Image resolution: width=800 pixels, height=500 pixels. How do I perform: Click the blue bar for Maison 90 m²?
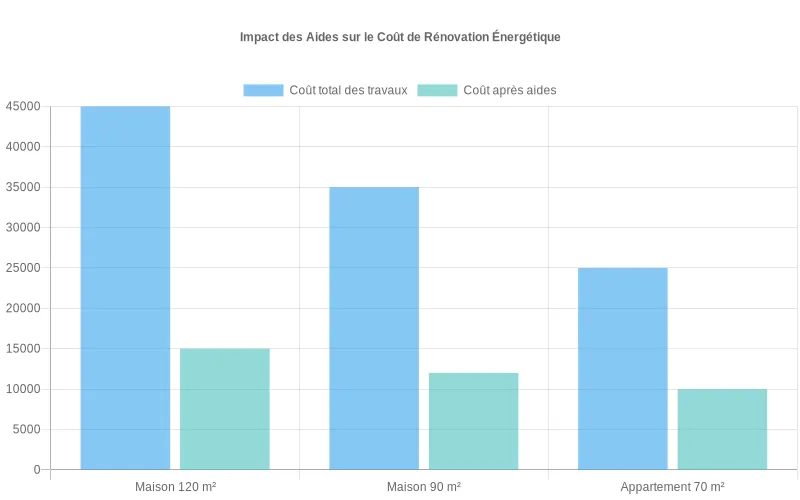[374, 328]
